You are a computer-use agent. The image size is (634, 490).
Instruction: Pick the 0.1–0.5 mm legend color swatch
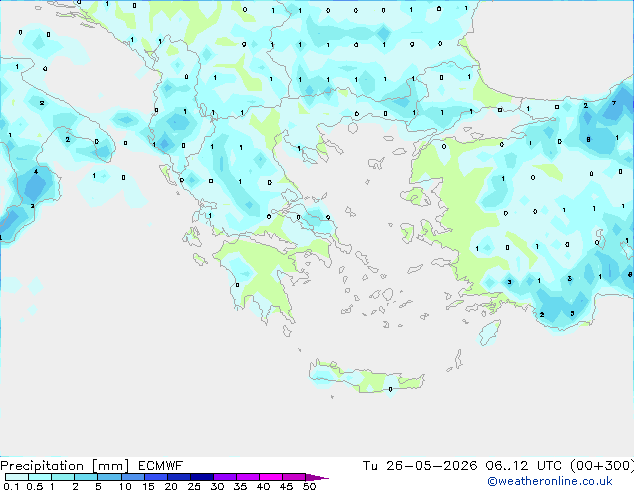coord(17,477)
